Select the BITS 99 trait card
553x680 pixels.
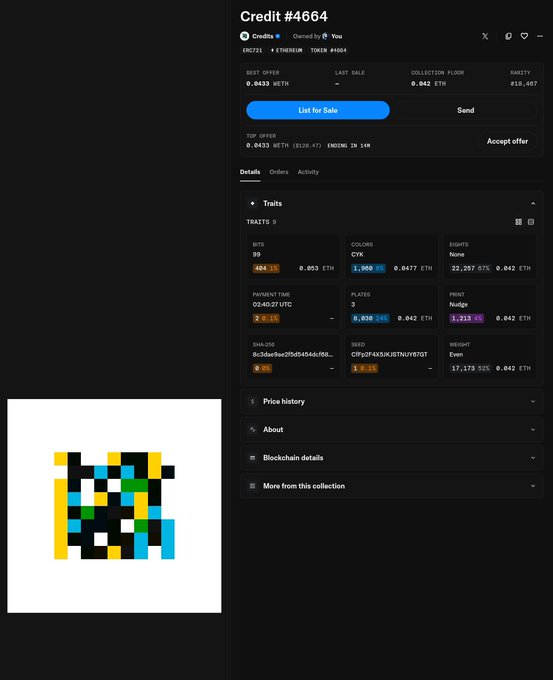point(293,257)
